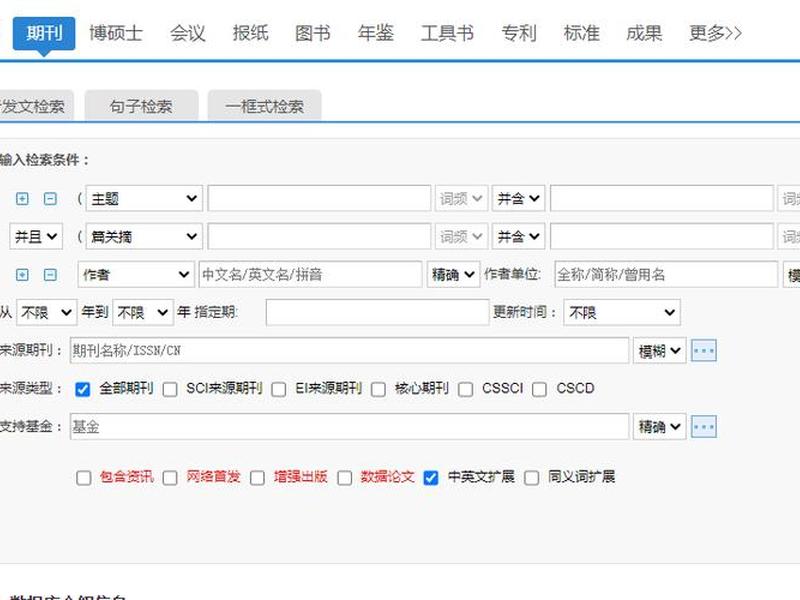This screenshot has height=600, width=800.
Task: Open the end year 不限 dropdown after 年到
Action: [x=143, y=312]
